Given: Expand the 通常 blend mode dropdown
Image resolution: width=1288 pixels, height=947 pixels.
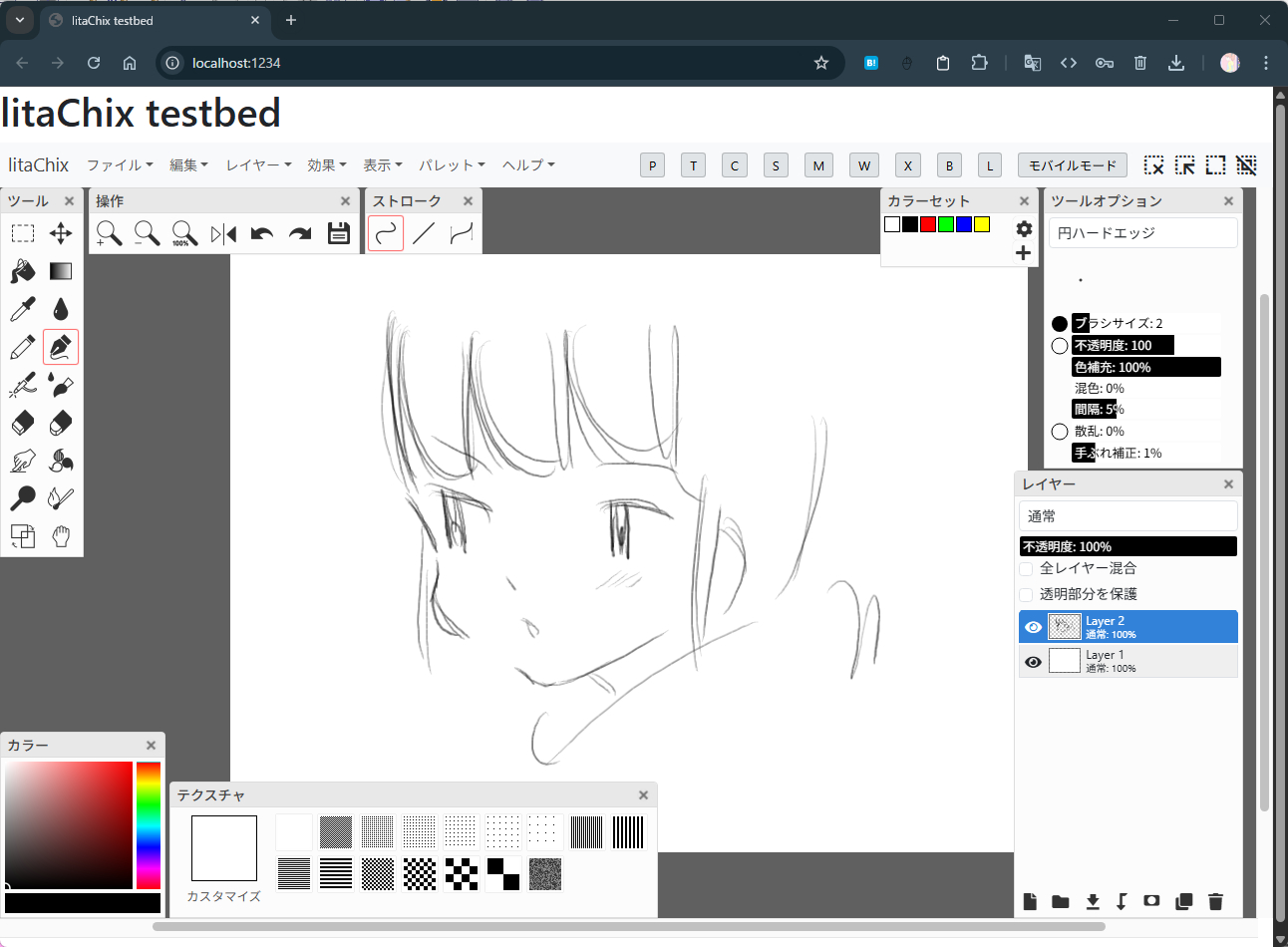Looking at the screenshot, I should [1128, 516].
